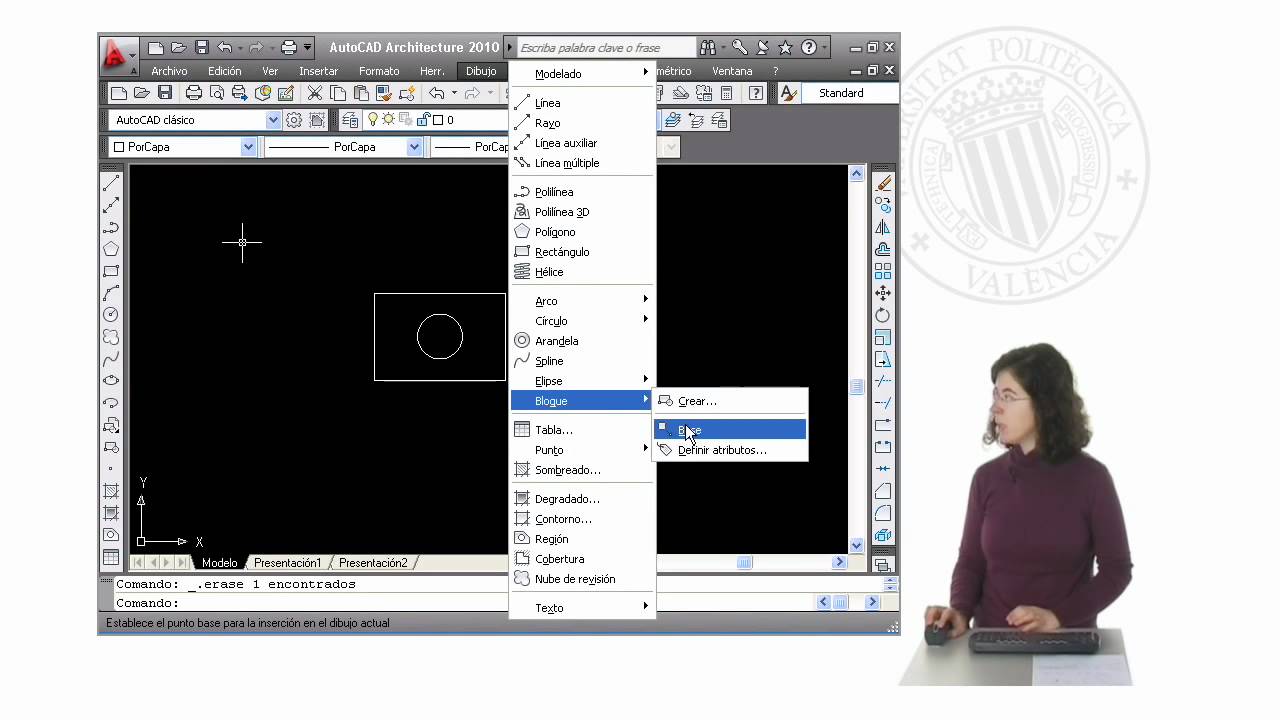Click Favorites star icon in title bar
The height and width of the screenshot is (720, 1280).
(x=785, y=47)
